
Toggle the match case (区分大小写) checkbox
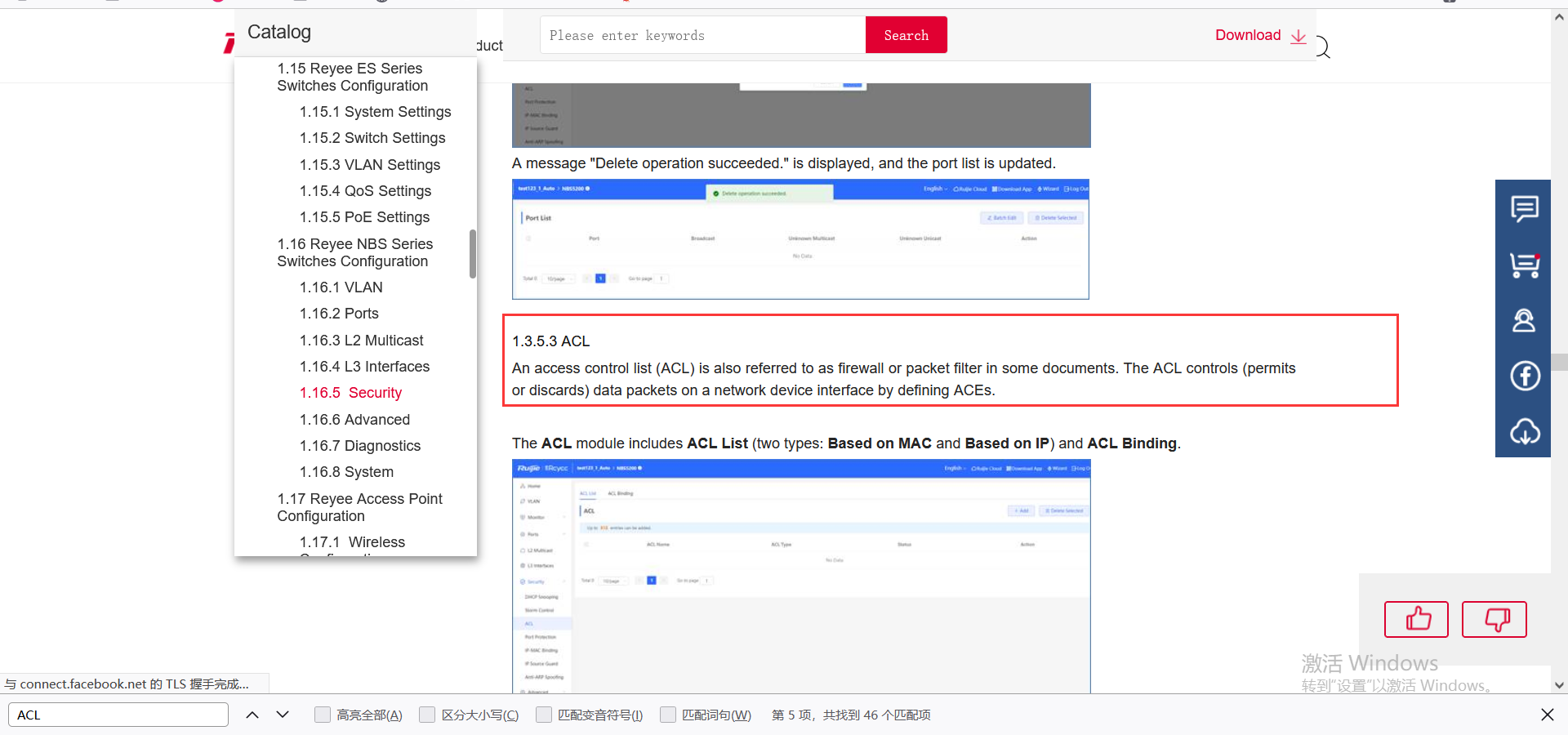coord(427,715)
